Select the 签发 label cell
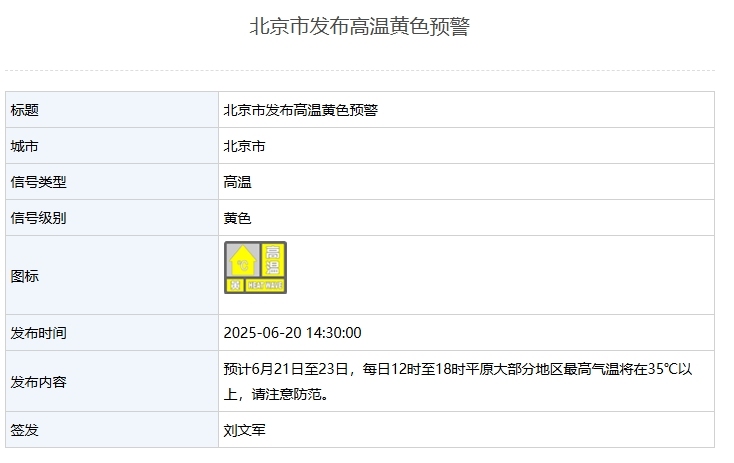This screenshot has width=734, height=463. (112, 430)
